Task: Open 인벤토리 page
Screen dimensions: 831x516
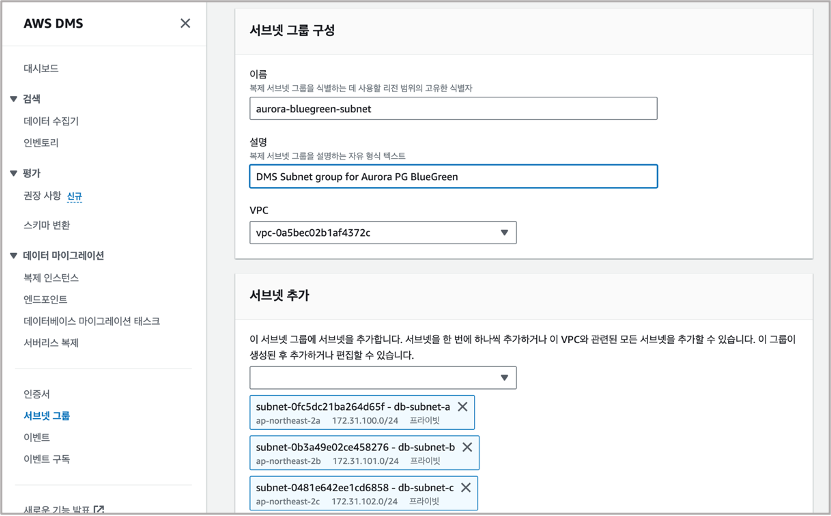Action: pyautogui.click(x=41, y=143)
